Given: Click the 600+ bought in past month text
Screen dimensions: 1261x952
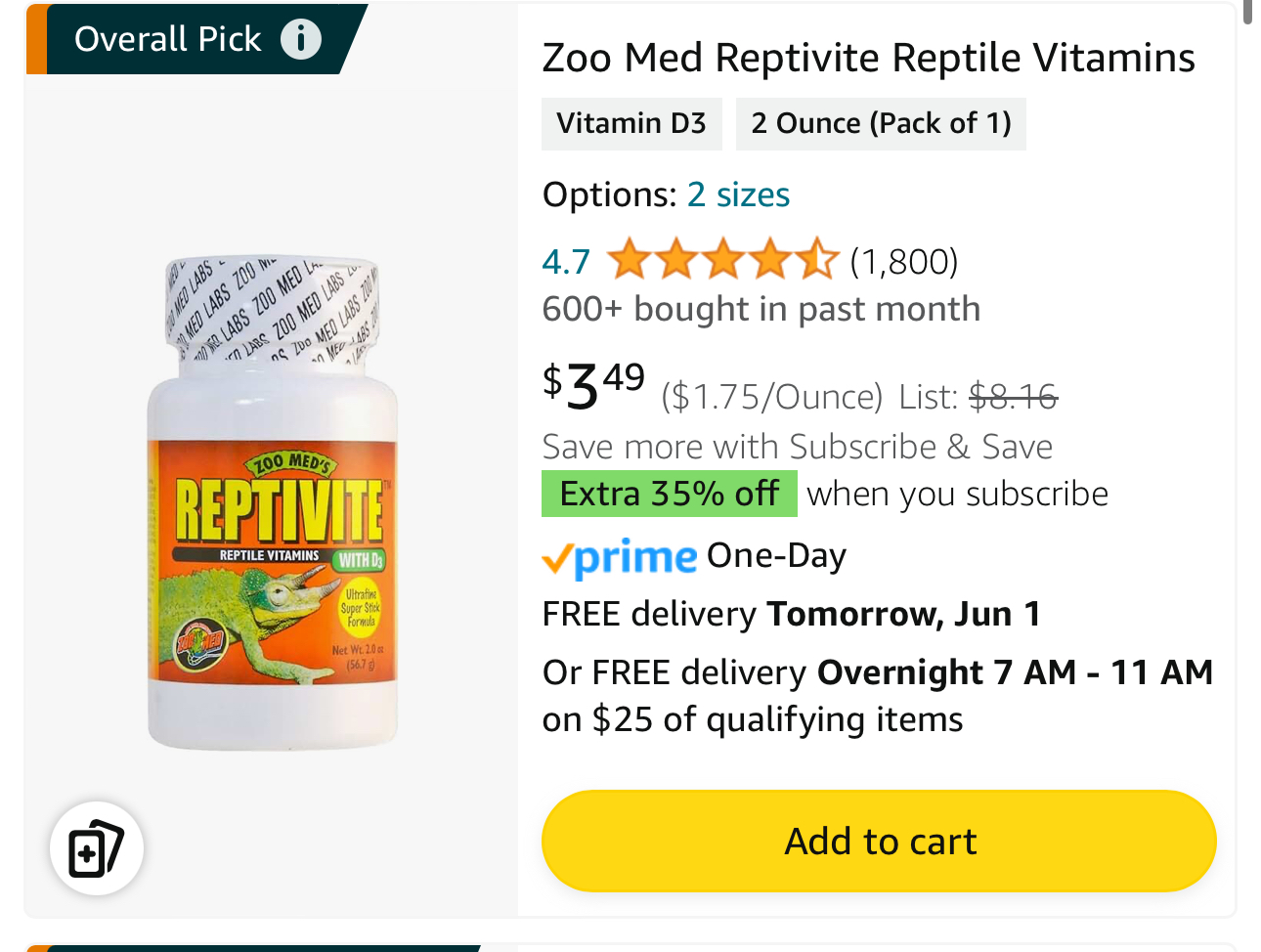Looking at the screenshot, I should point(761,309).
